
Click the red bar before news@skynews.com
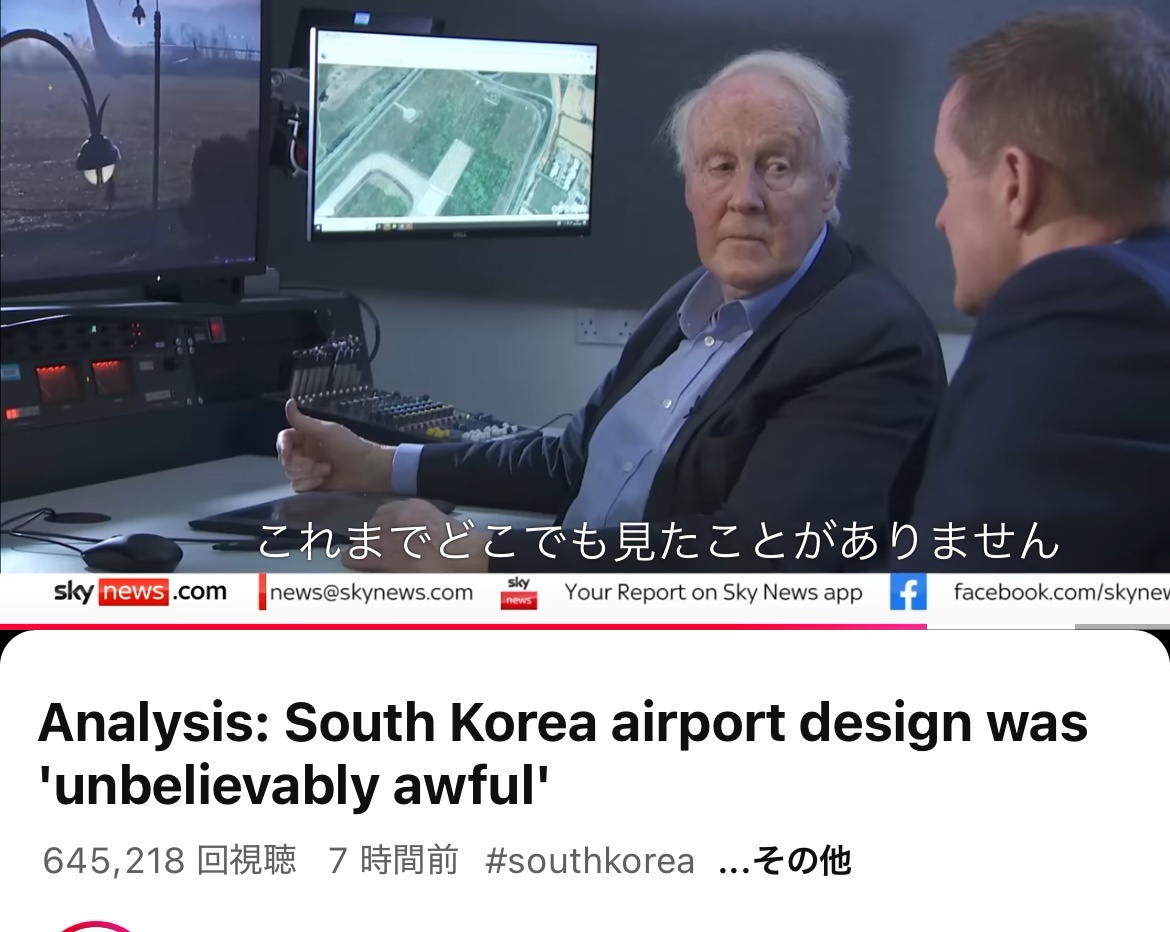(x=262, y=592)
